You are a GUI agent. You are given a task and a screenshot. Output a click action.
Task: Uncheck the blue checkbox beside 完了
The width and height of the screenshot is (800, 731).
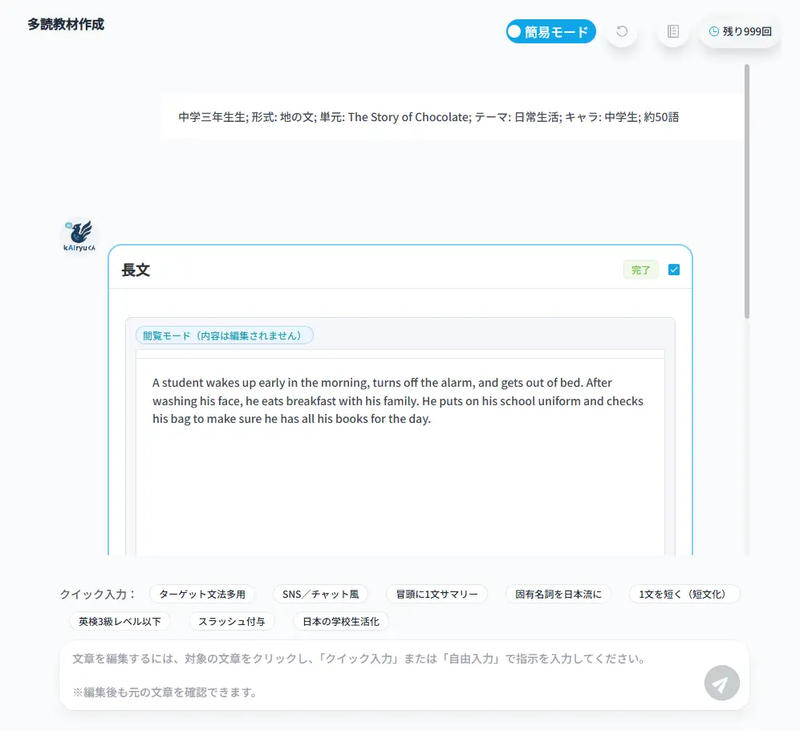click(674, 270)
